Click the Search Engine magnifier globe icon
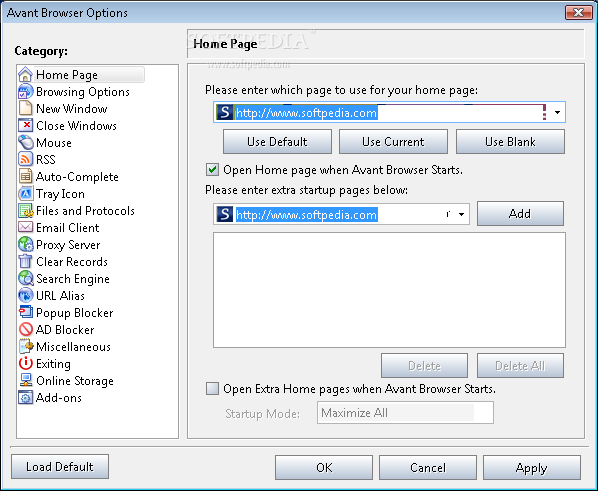This screenshot has height=491, width=598. coord(26,279)
